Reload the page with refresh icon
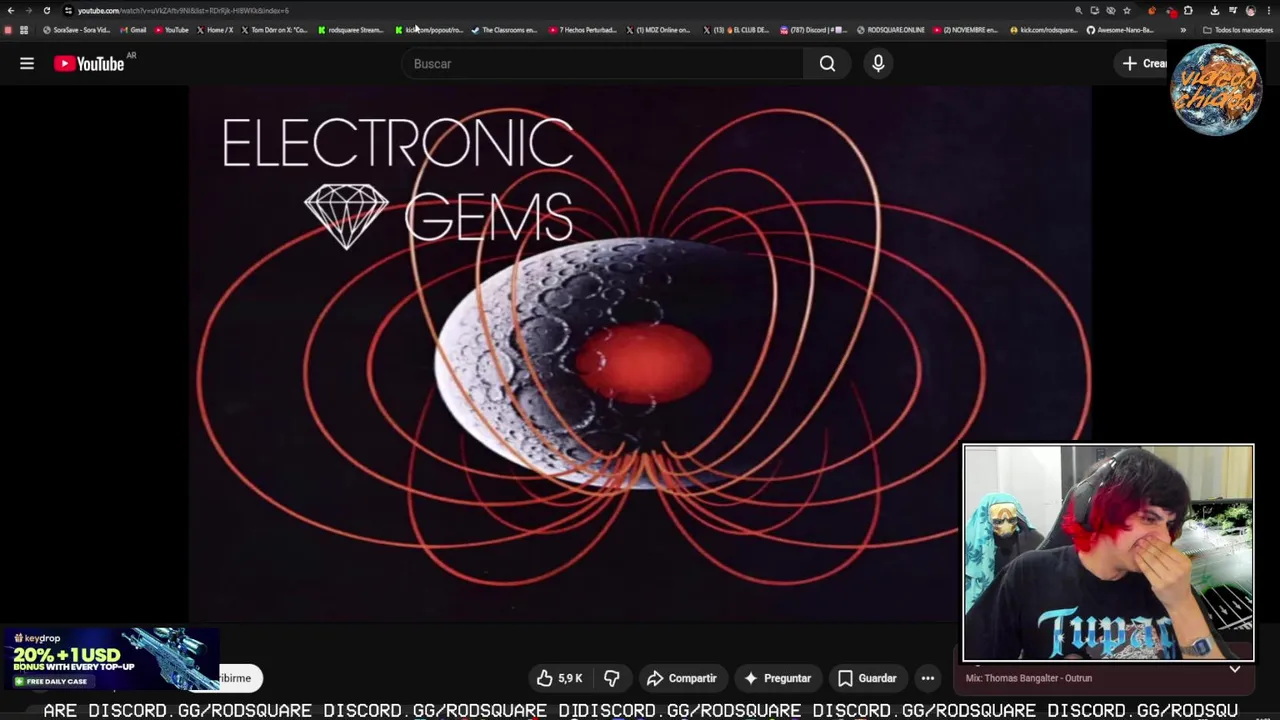 tap(46, 10)
